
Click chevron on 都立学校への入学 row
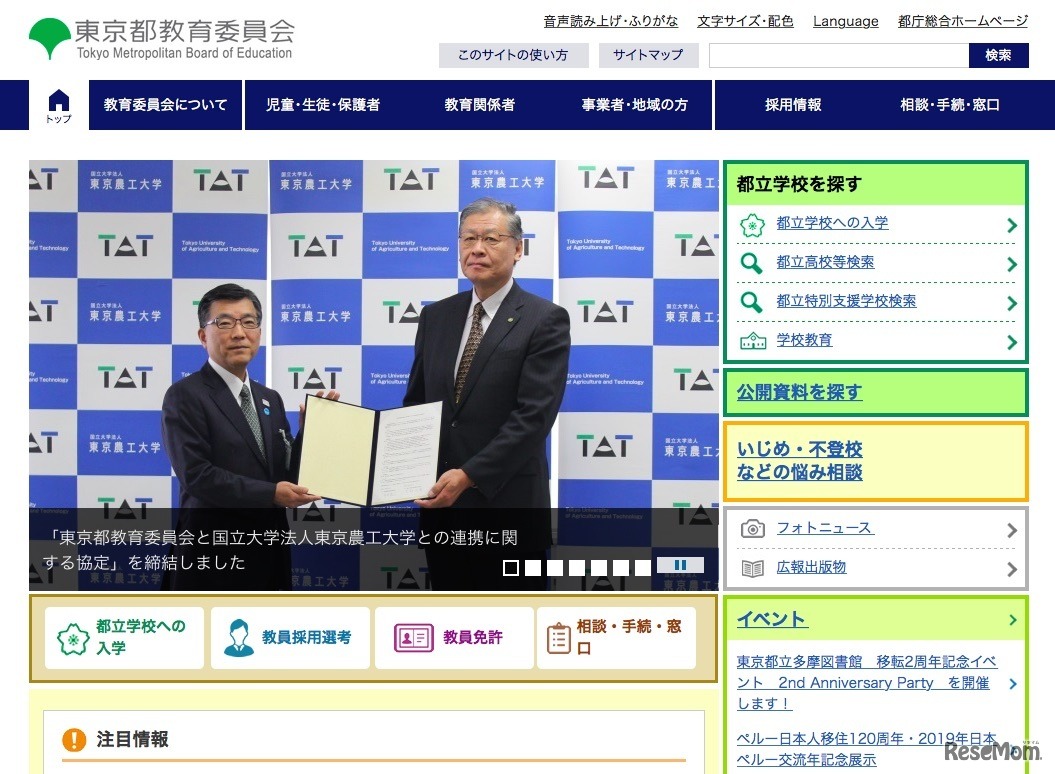tap(1011, 225)
